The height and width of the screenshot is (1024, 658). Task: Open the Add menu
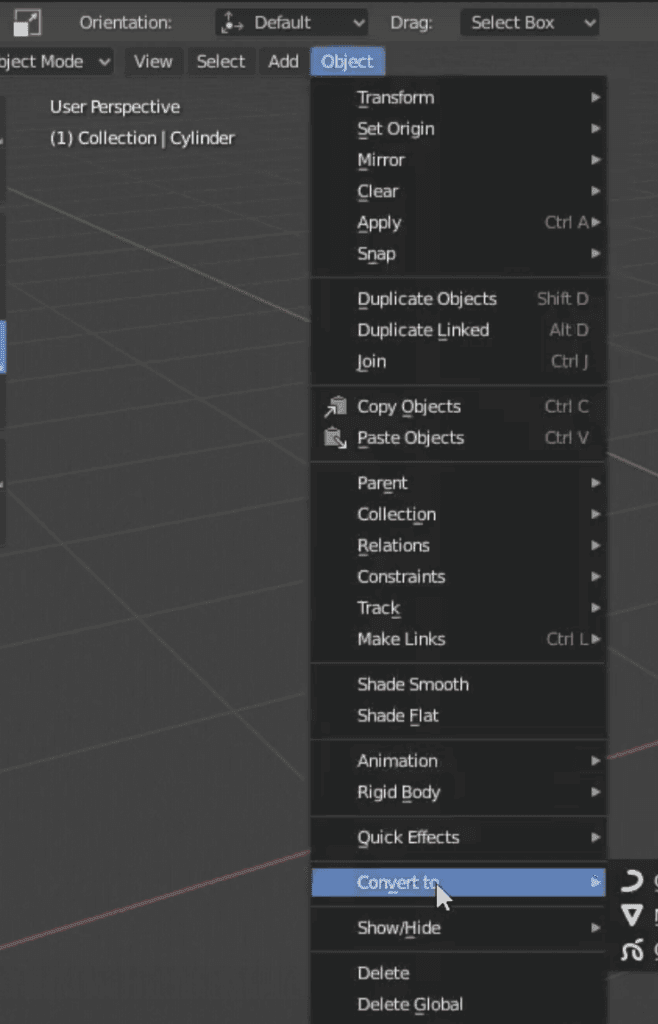pyautogui.click(x=283, y=62)
